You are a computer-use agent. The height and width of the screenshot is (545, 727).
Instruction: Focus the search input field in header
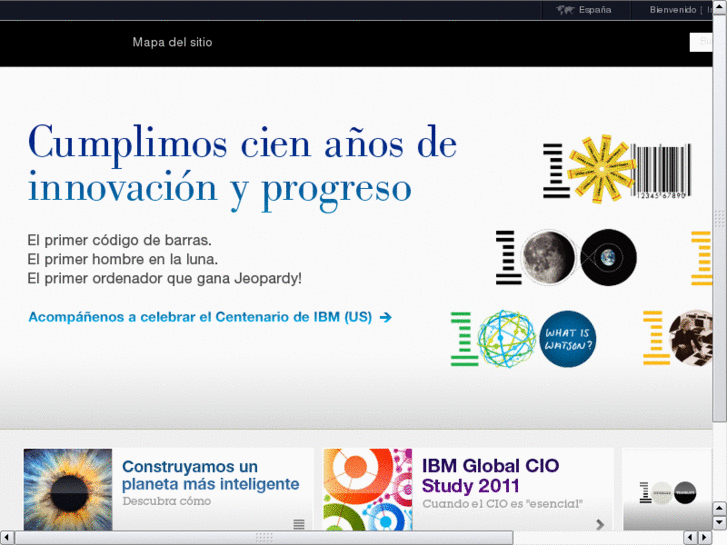coord(701,42)
